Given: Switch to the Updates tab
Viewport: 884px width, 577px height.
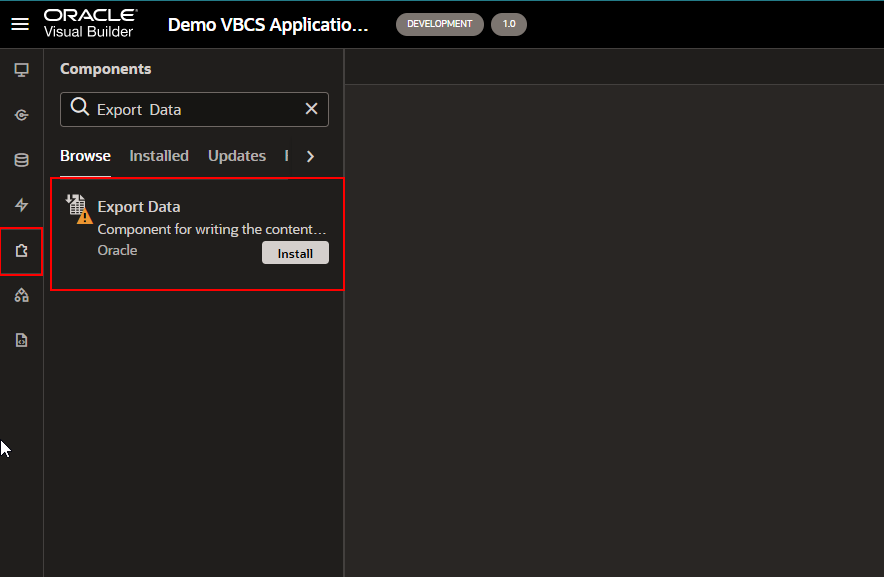Looking at the screenshot, I should (237, 156).
